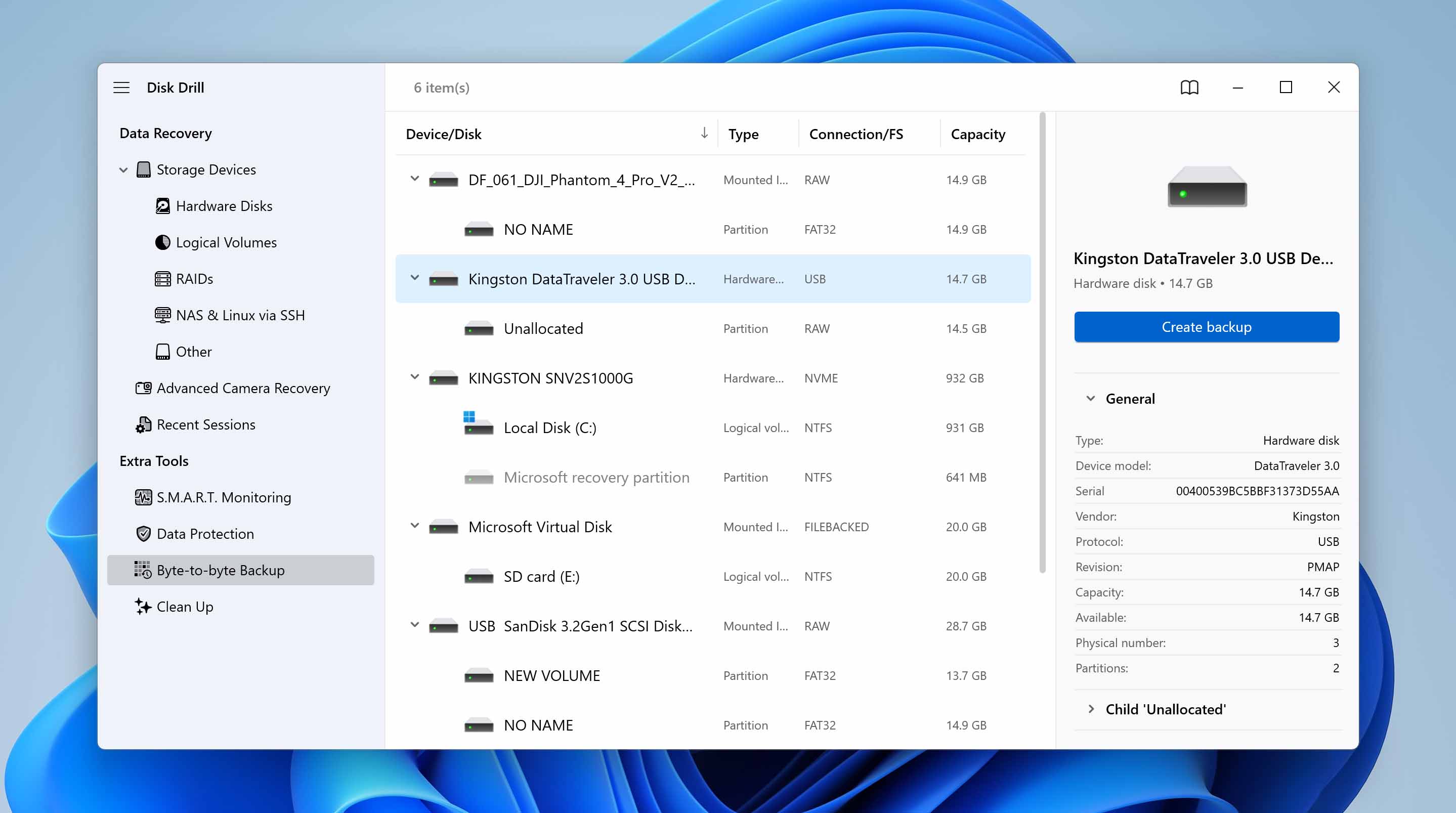Viewport: 1456px width, 813px height.
Task: Click the drive icon of DF_061_DJI_Phantom row
Action: 444,180
